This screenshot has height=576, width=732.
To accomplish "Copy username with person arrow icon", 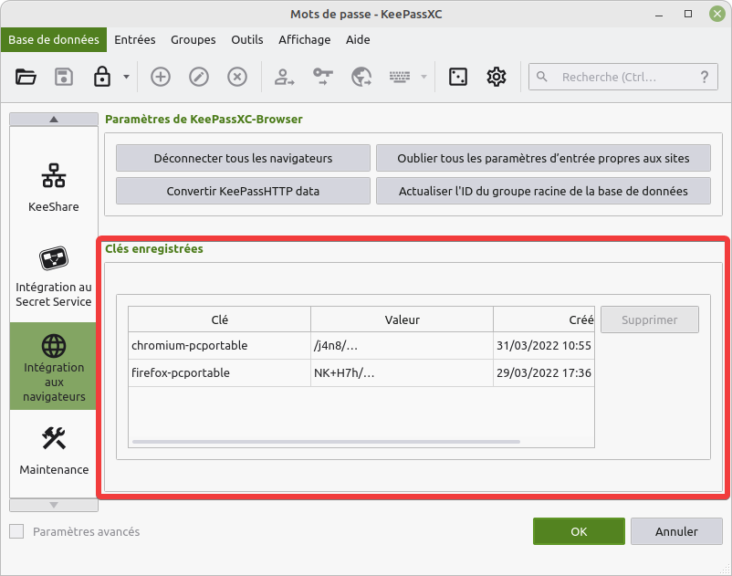I will tap(284, 77).
